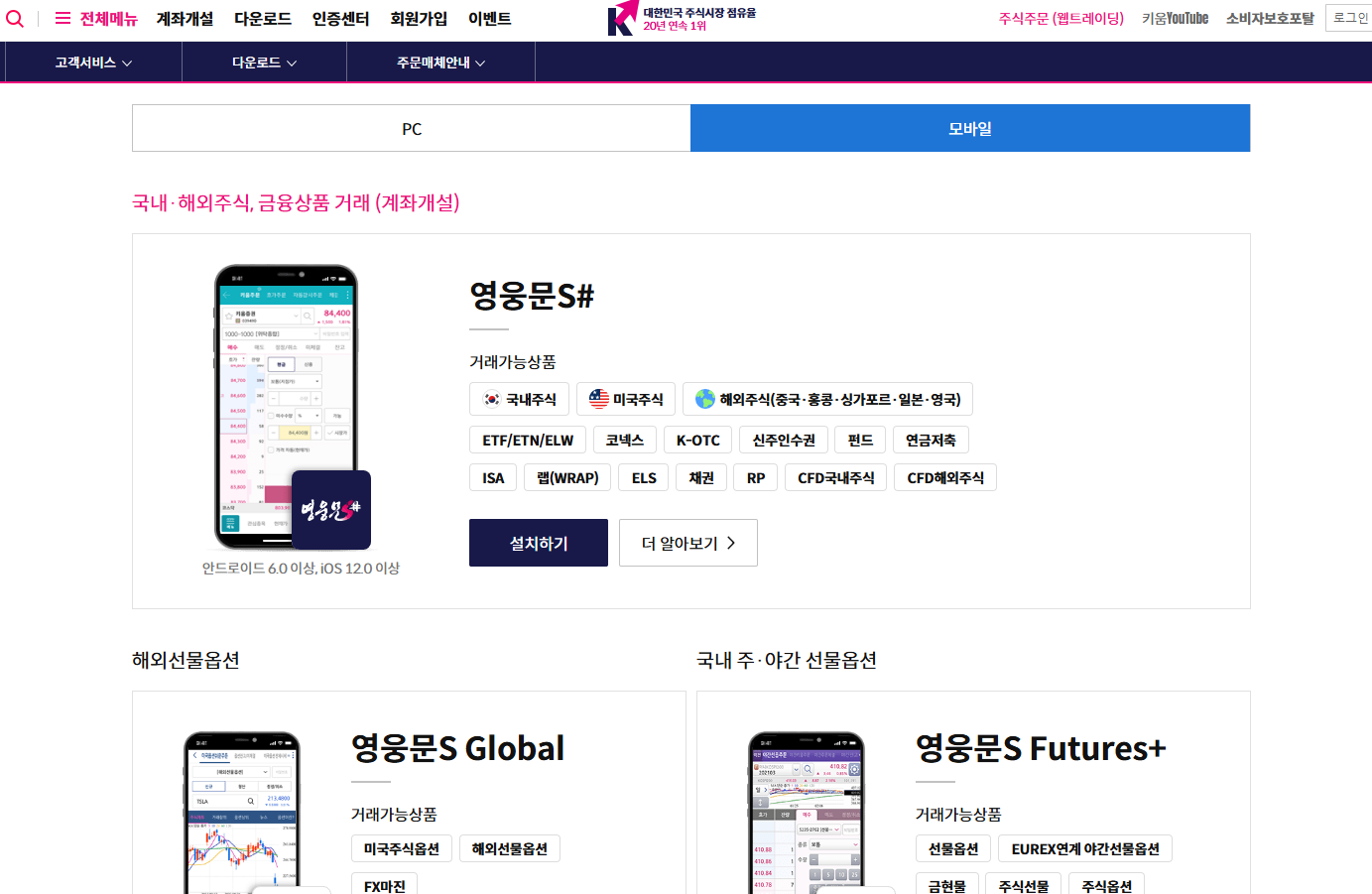1372x894 pixels.
Task: Open 계좌개설 in top menu
Action: 186,19
